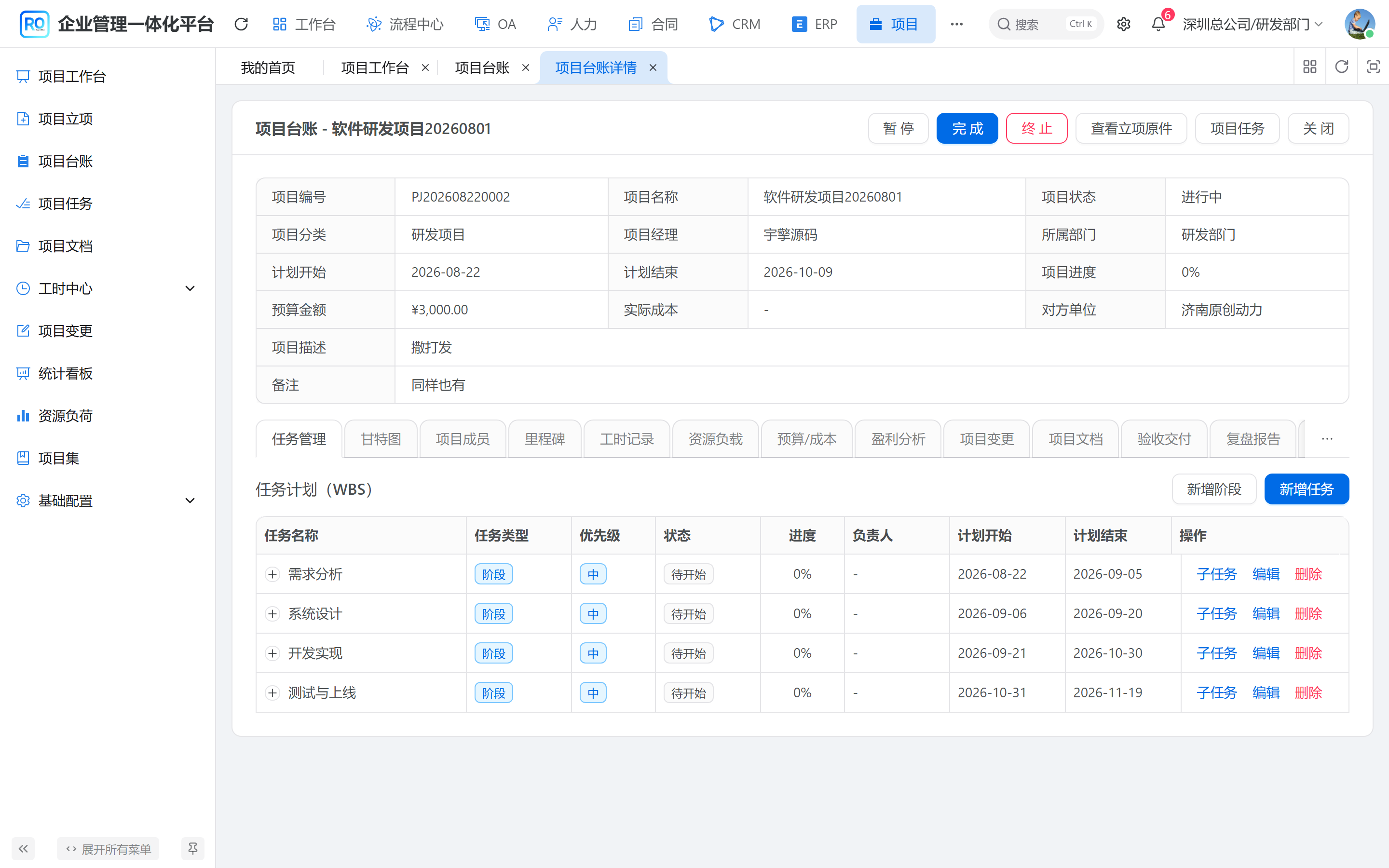Open the CRM top menu
The image size is (1389, 868).
pos(735,24)
